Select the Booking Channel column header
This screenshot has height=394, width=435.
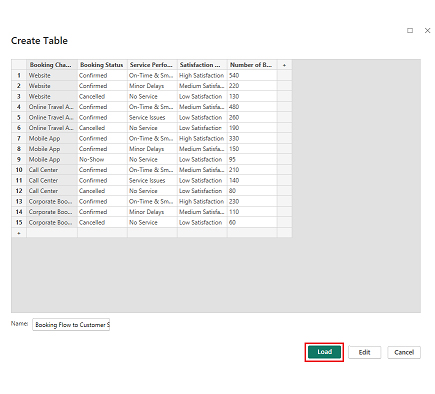(52, 65)
